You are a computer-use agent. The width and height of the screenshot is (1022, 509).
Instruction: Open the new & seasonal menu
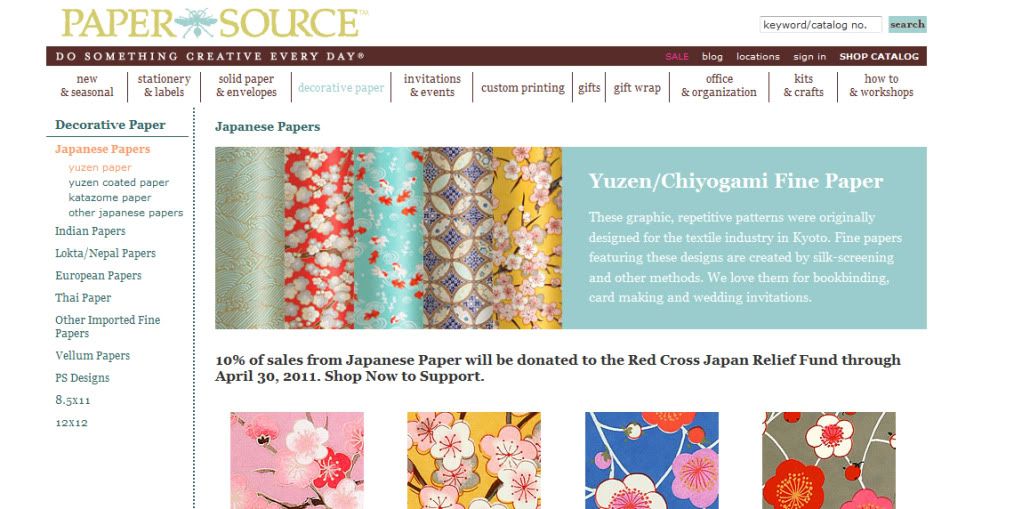(x=87, y=86)
